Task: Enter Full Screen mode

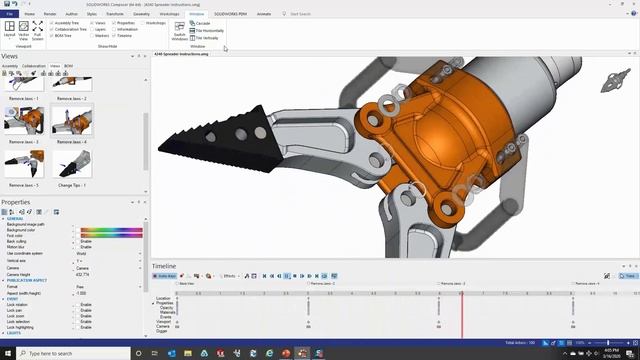Action: pos(38,30)
